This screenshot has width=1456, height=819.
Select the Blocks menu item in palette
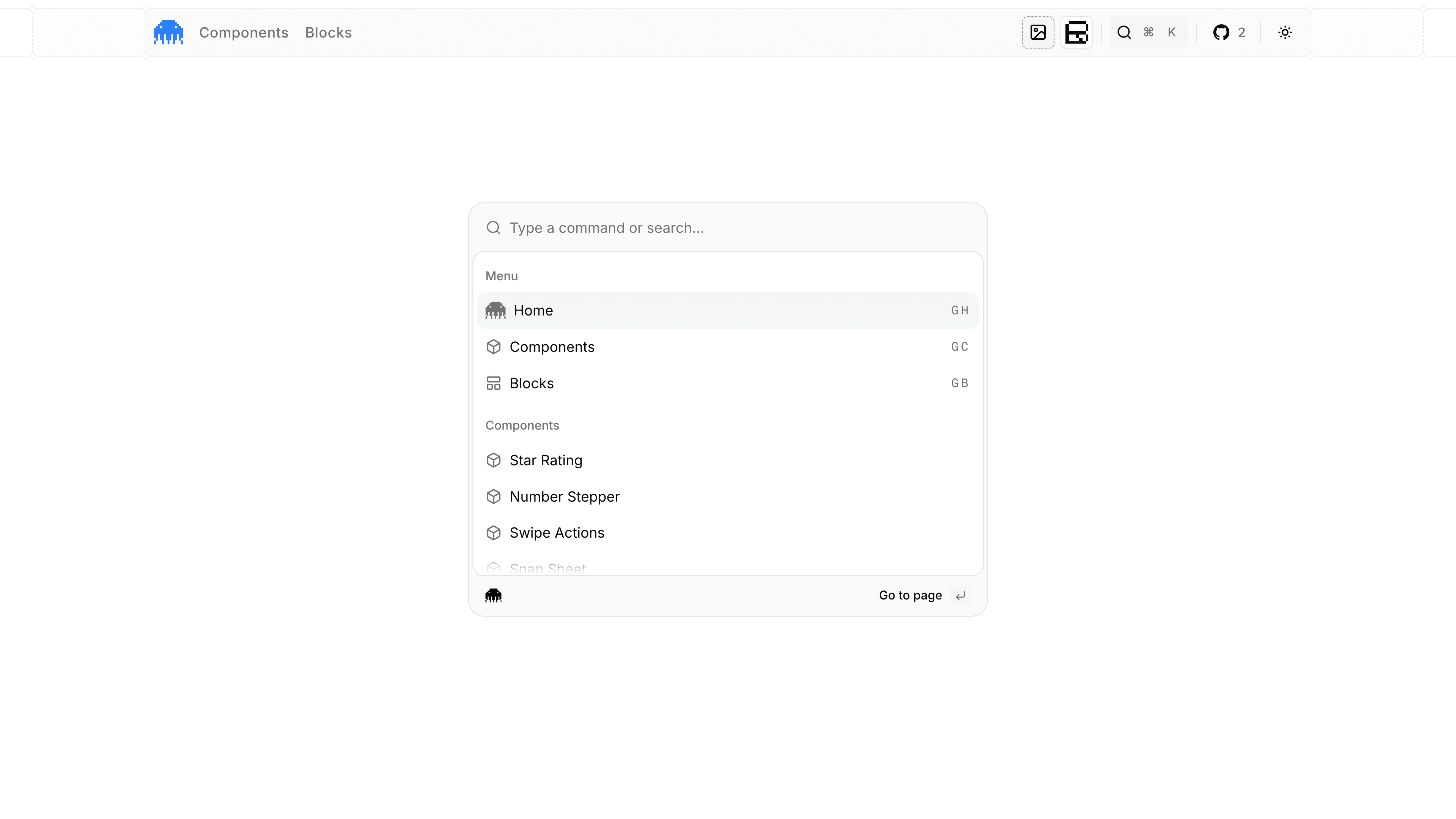[728, 383]
